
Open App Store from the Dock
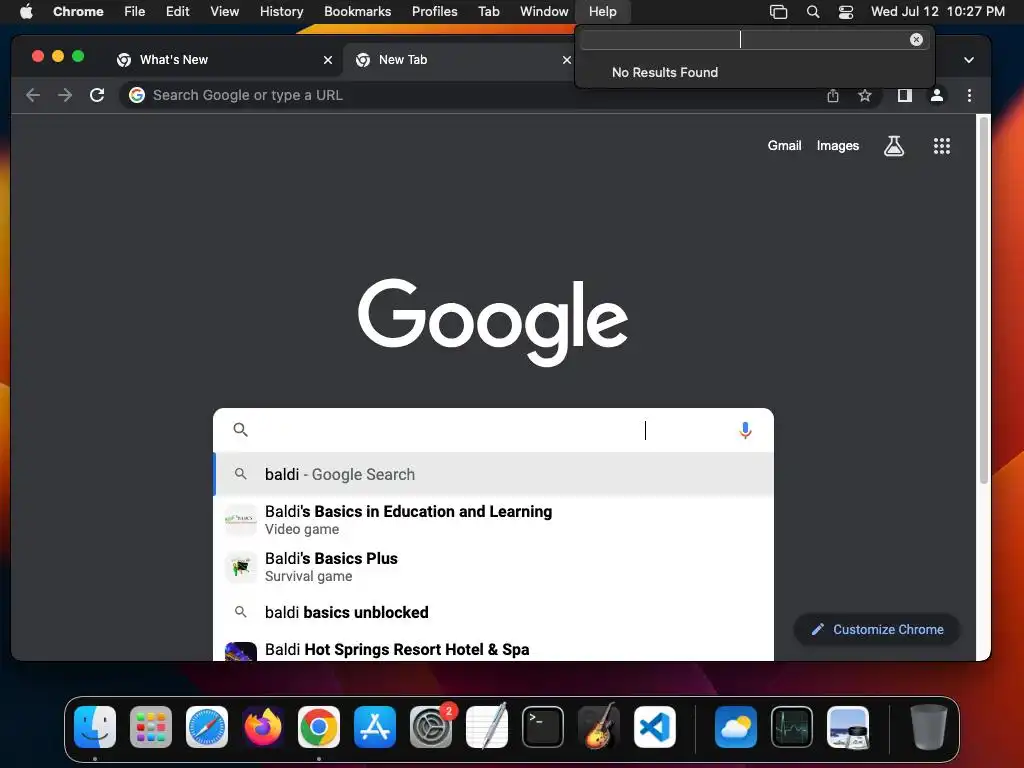coord(375,727)
